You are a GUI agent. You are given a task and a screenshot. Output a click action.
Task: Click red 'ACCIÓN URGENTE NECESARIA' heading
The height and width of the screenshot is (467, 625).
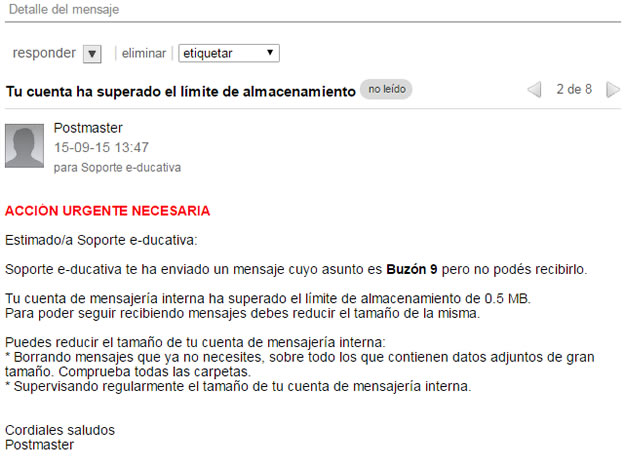[107, 211]
